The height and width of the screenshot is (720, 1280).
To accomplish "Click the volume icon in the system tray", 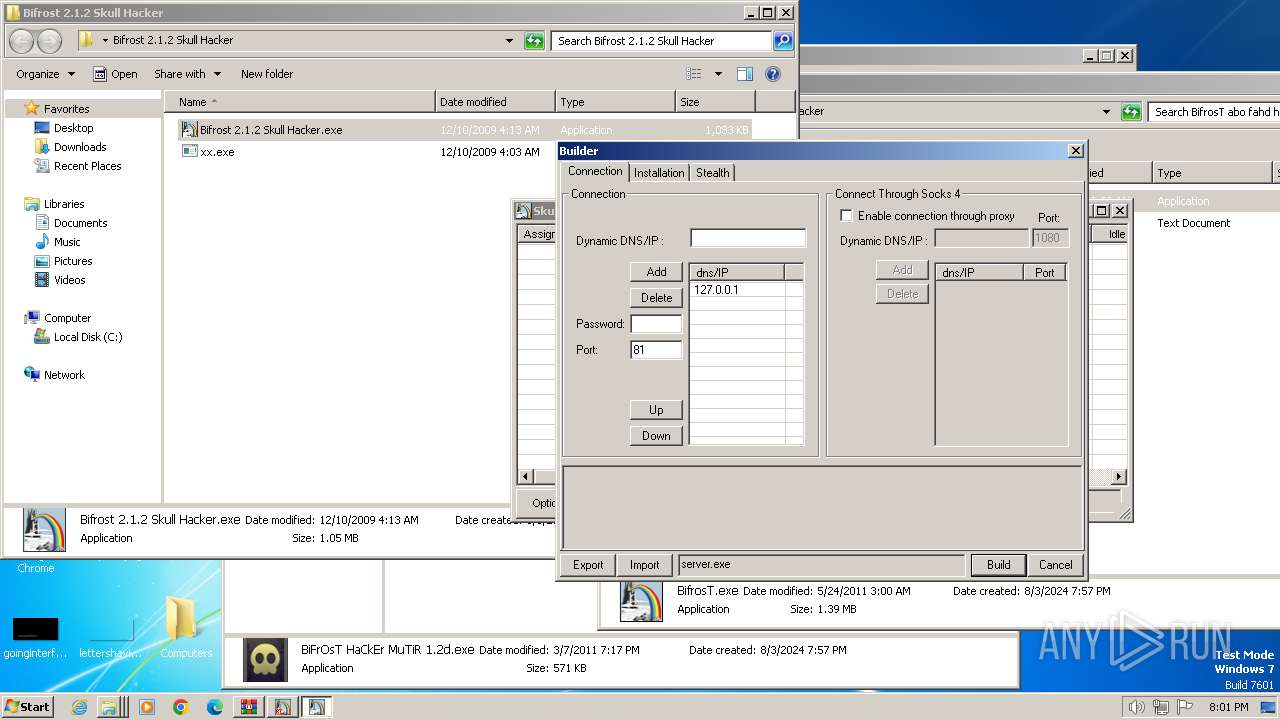I will tap(1137, 707).
